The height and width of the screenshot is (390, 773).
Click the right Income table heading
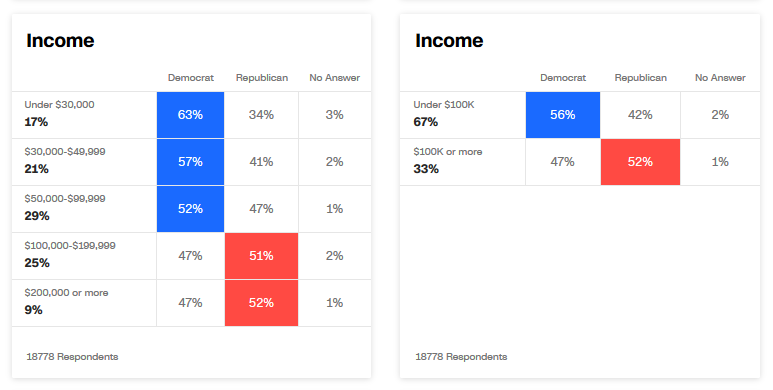click(x=449, y=40)
